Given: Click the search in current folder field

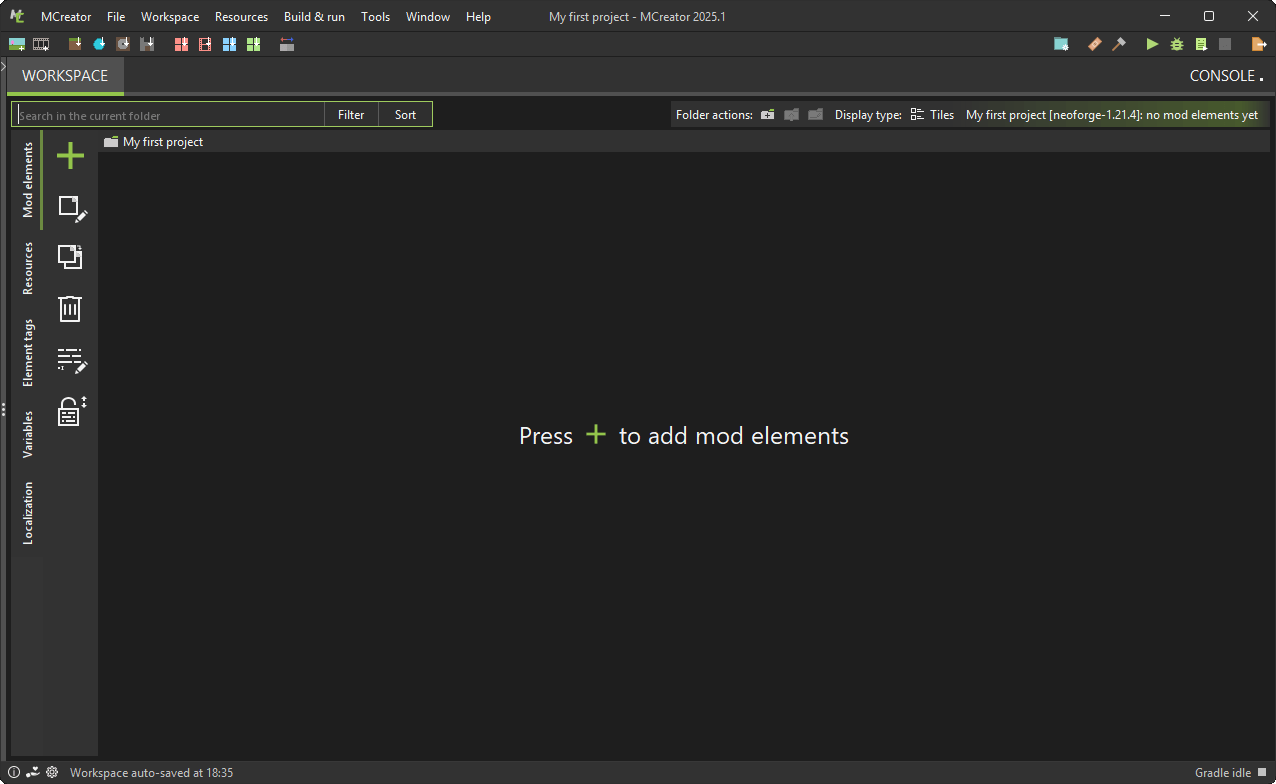Looking at the screenshot, I should point(168,115).
